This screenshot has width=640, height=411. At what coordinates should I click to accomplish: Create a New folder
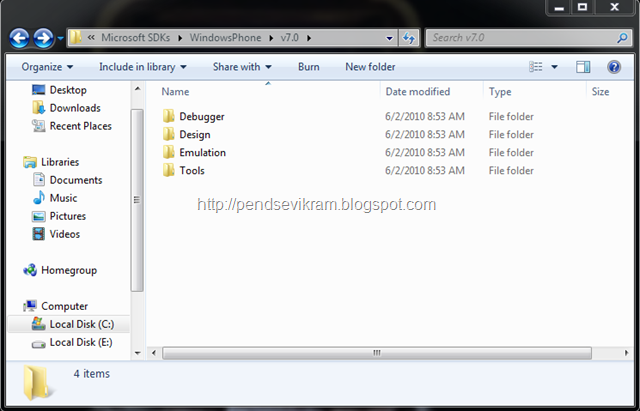pyautogui.click(x=370, y=67)
